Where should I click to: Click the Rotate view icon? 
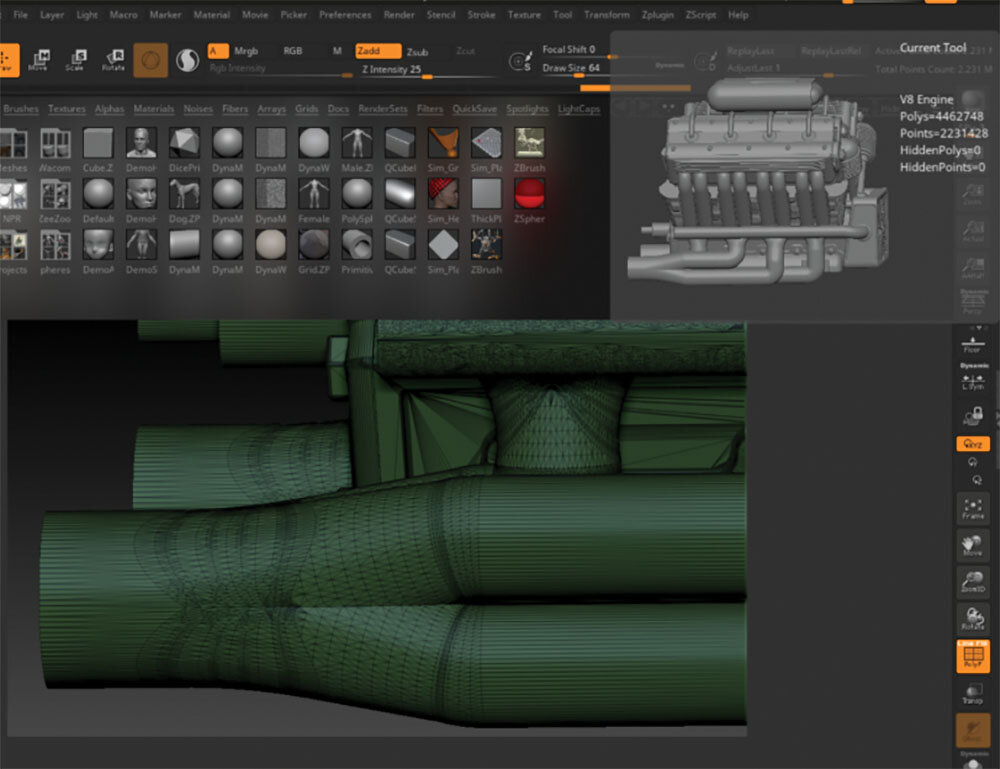click(973, 619)
